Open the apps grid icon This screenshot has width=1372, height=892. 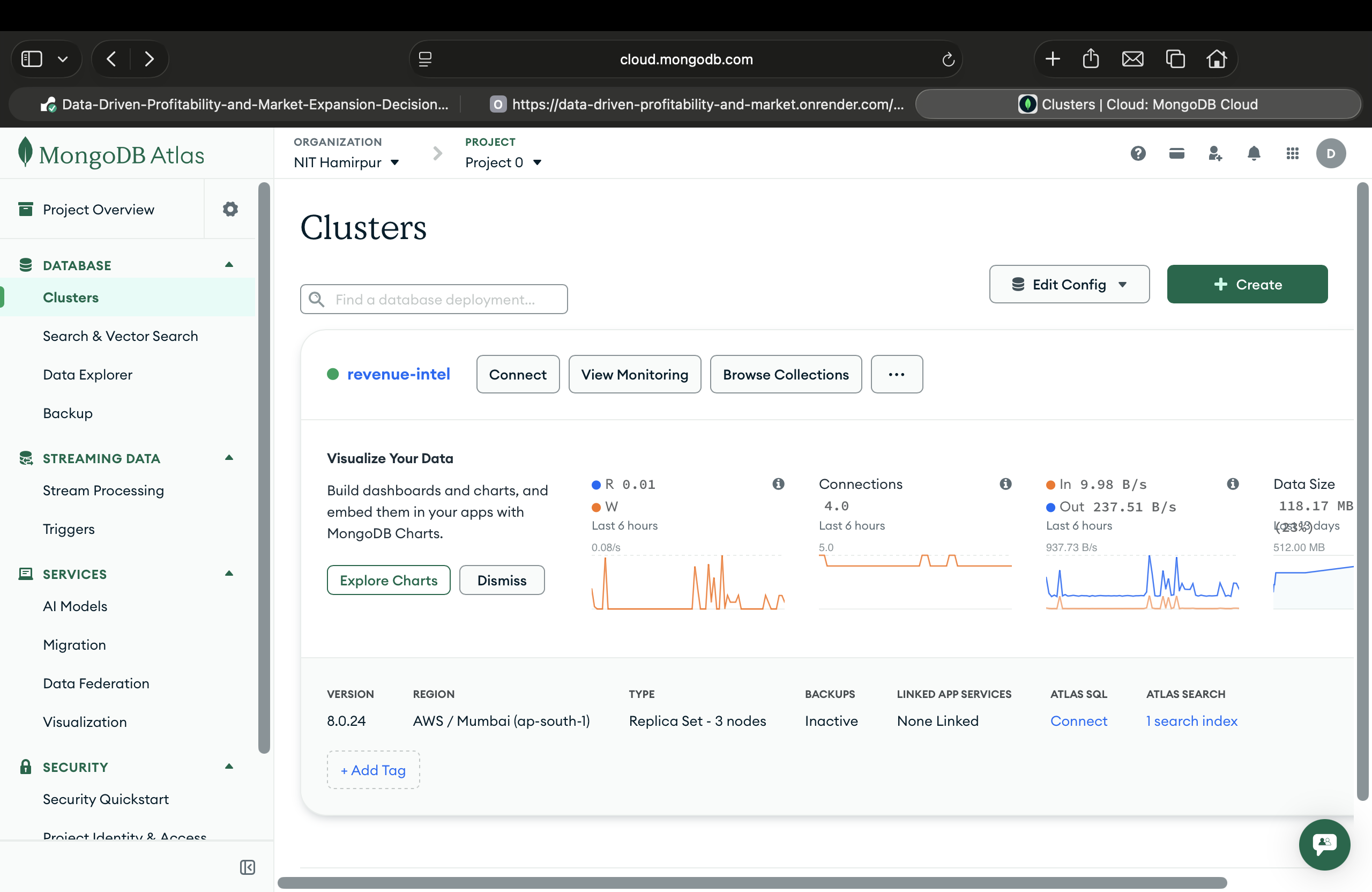pos(1293,153)
